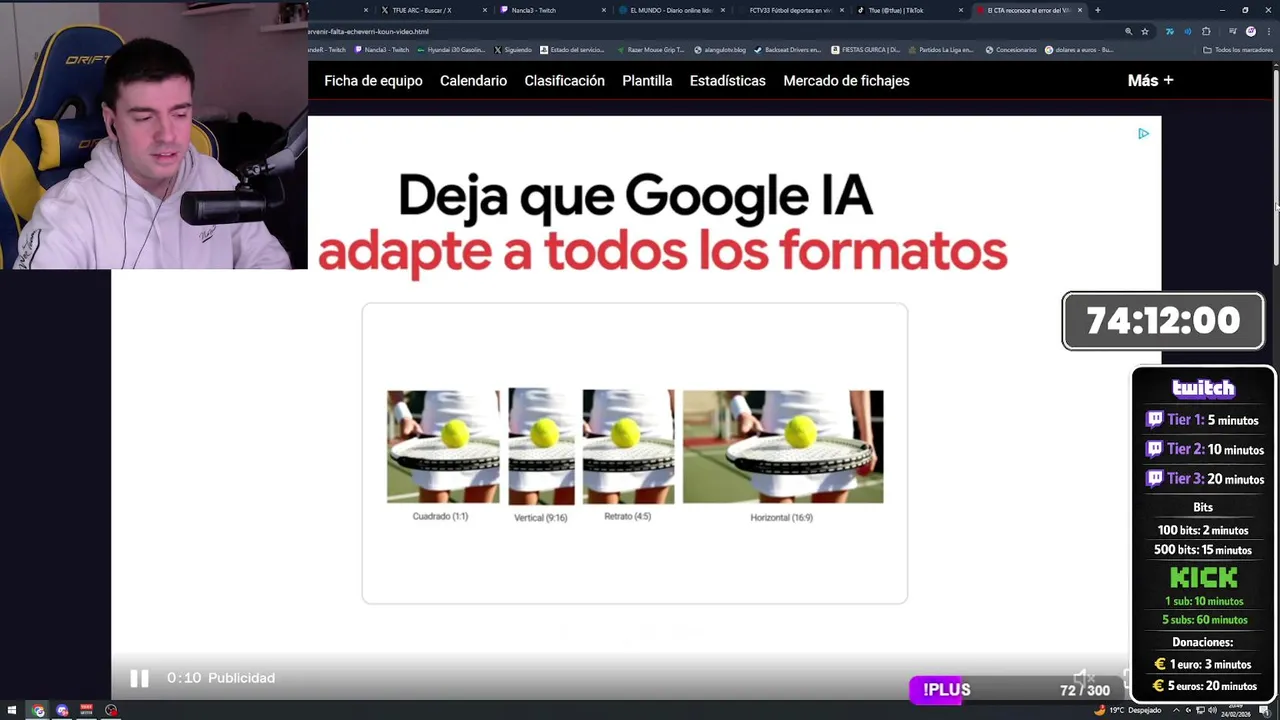Open the Plantilla section
1280x720 pixels.
click(647, 81)
